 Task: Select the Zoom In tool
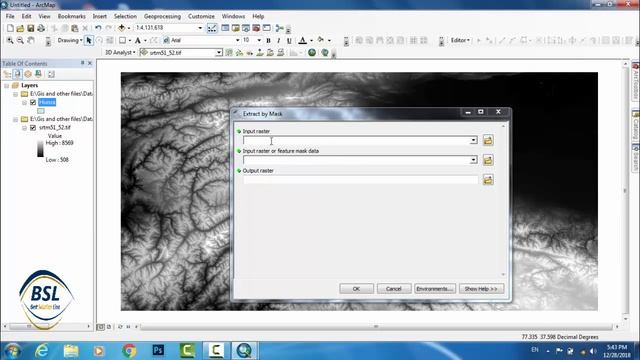click(x=9, y=40)
